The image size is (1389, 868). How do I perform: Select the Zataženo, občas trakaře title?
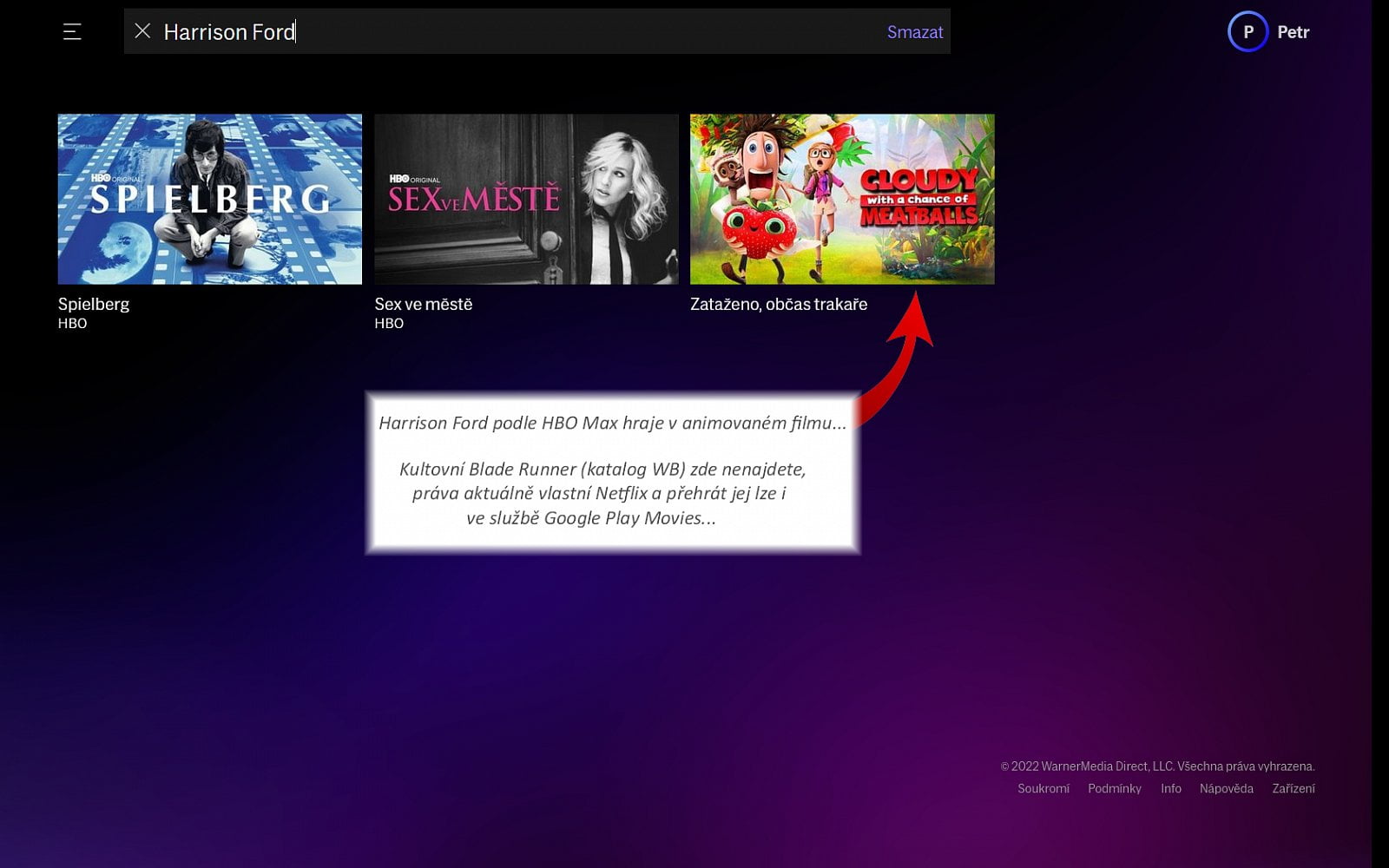pos(779,304)
